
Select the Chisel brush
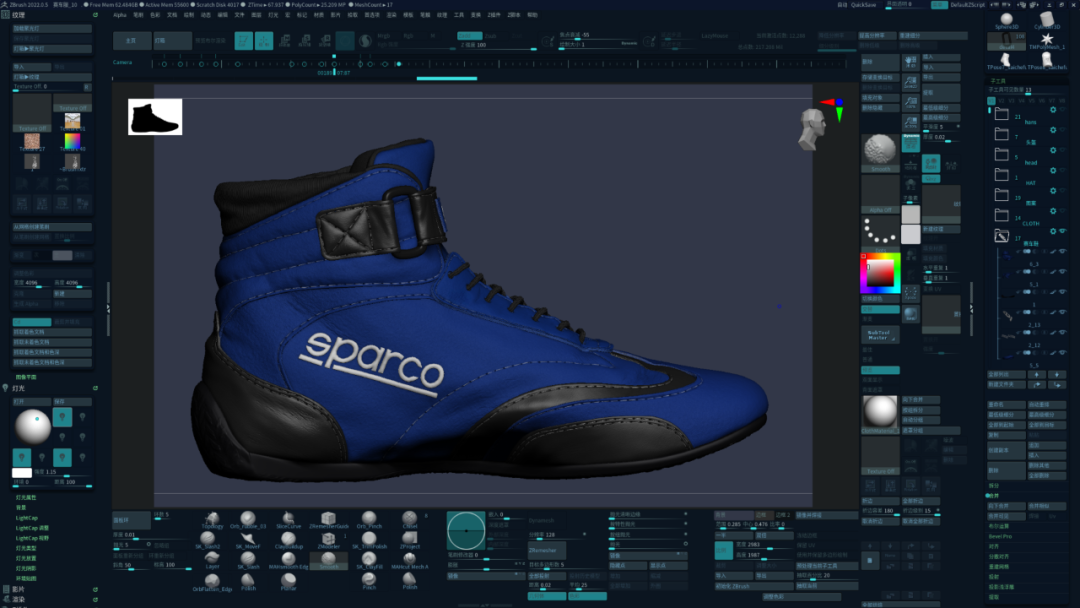tap(410, 520)
